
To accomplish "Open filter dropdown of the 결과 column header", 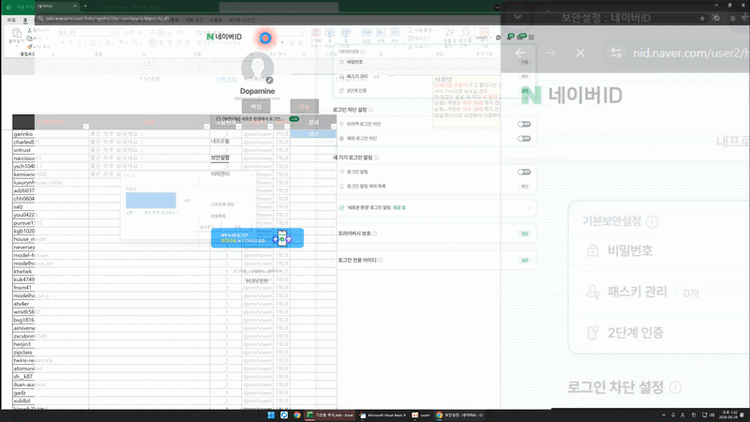I will click(333, 127).
